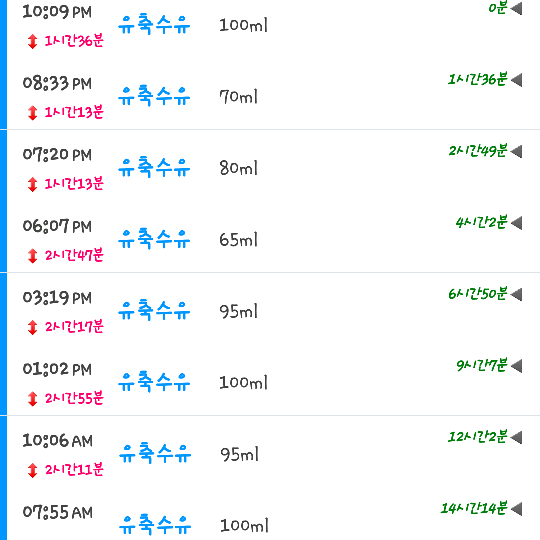Click the gray arrow beside 0분
Image resolution: width=540 pixels, height=540 pixels.
tap(516, 9)
